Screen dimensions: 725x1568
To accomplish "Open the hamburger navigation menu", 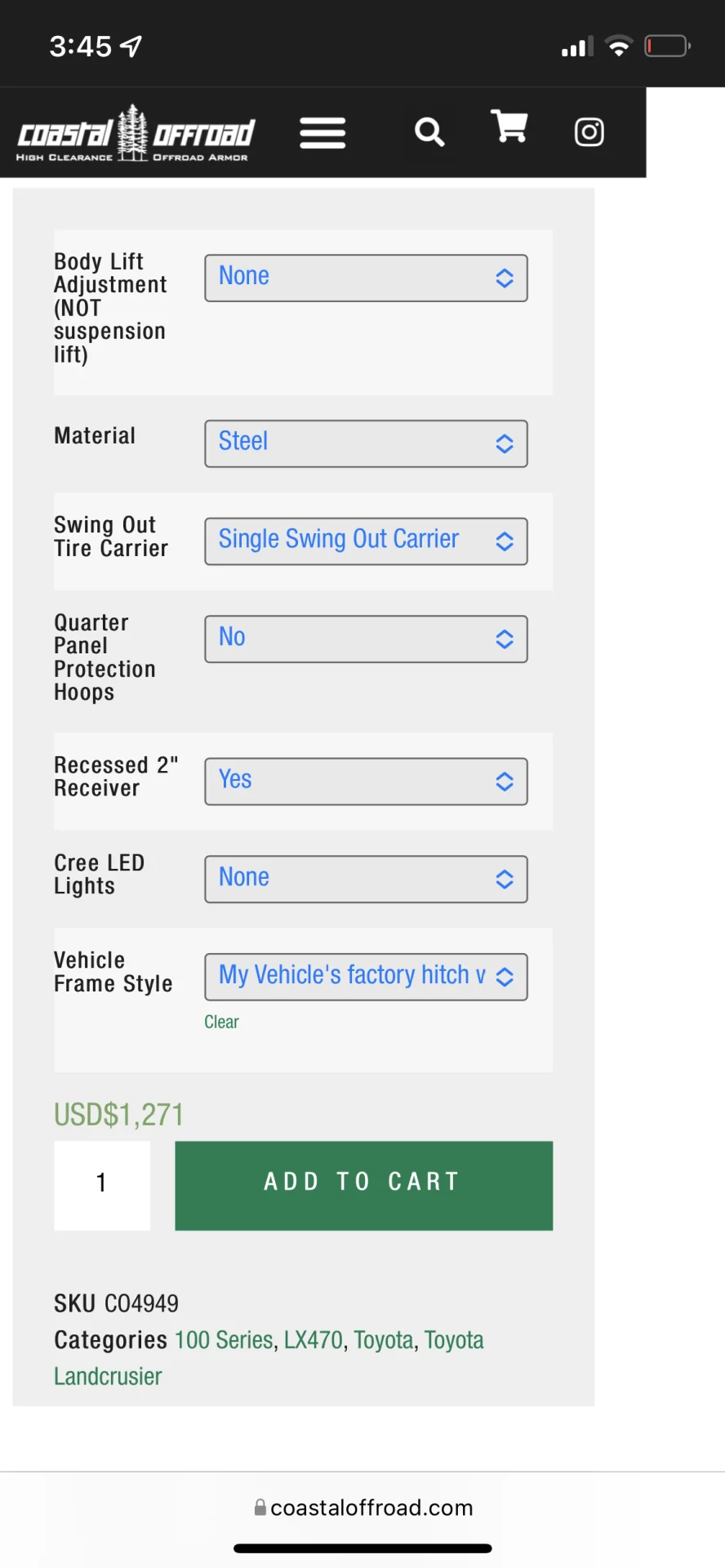I will tap(322, 133).
